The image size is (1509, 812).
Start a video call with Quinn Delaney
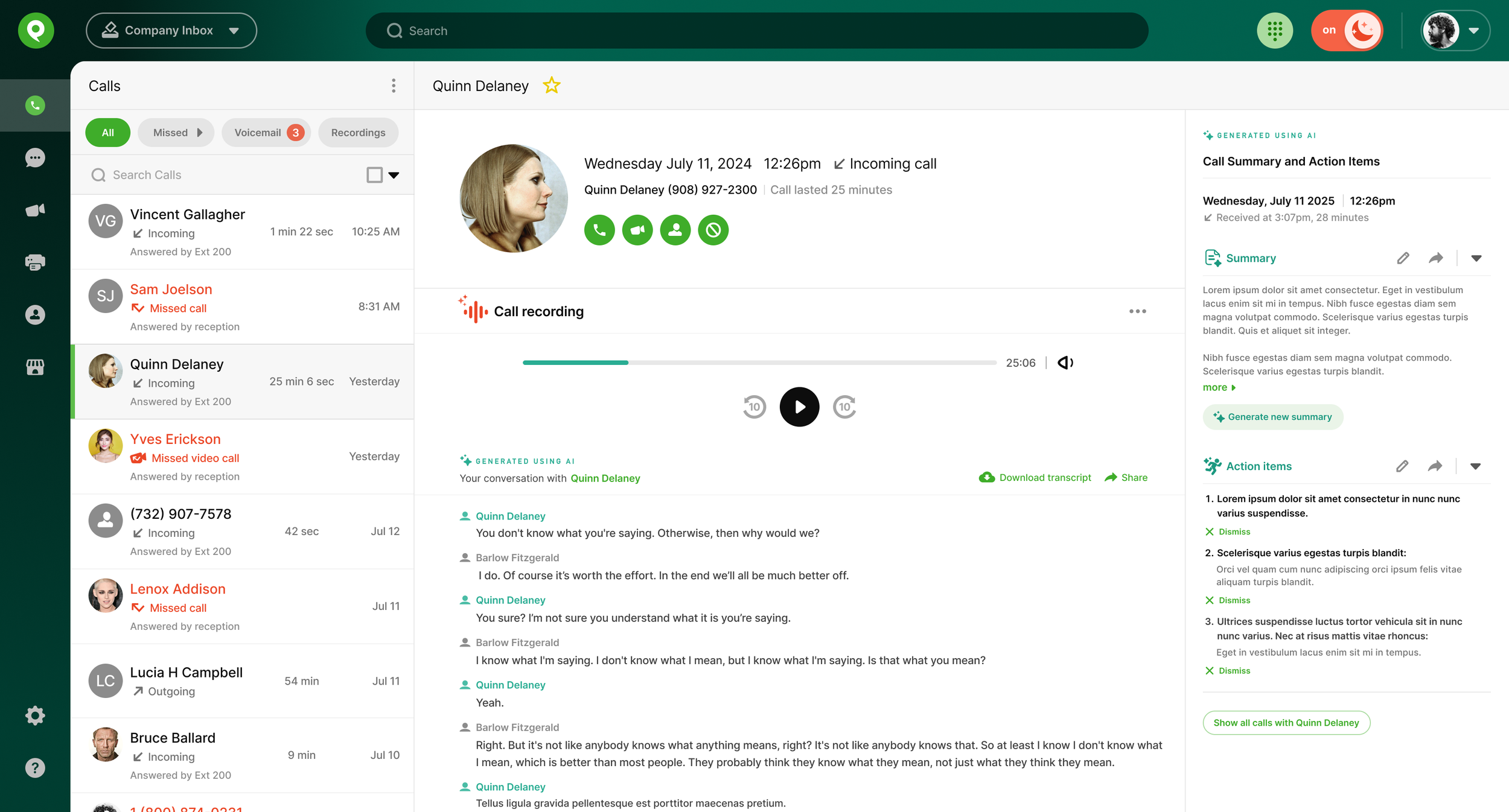pos(637,230)
